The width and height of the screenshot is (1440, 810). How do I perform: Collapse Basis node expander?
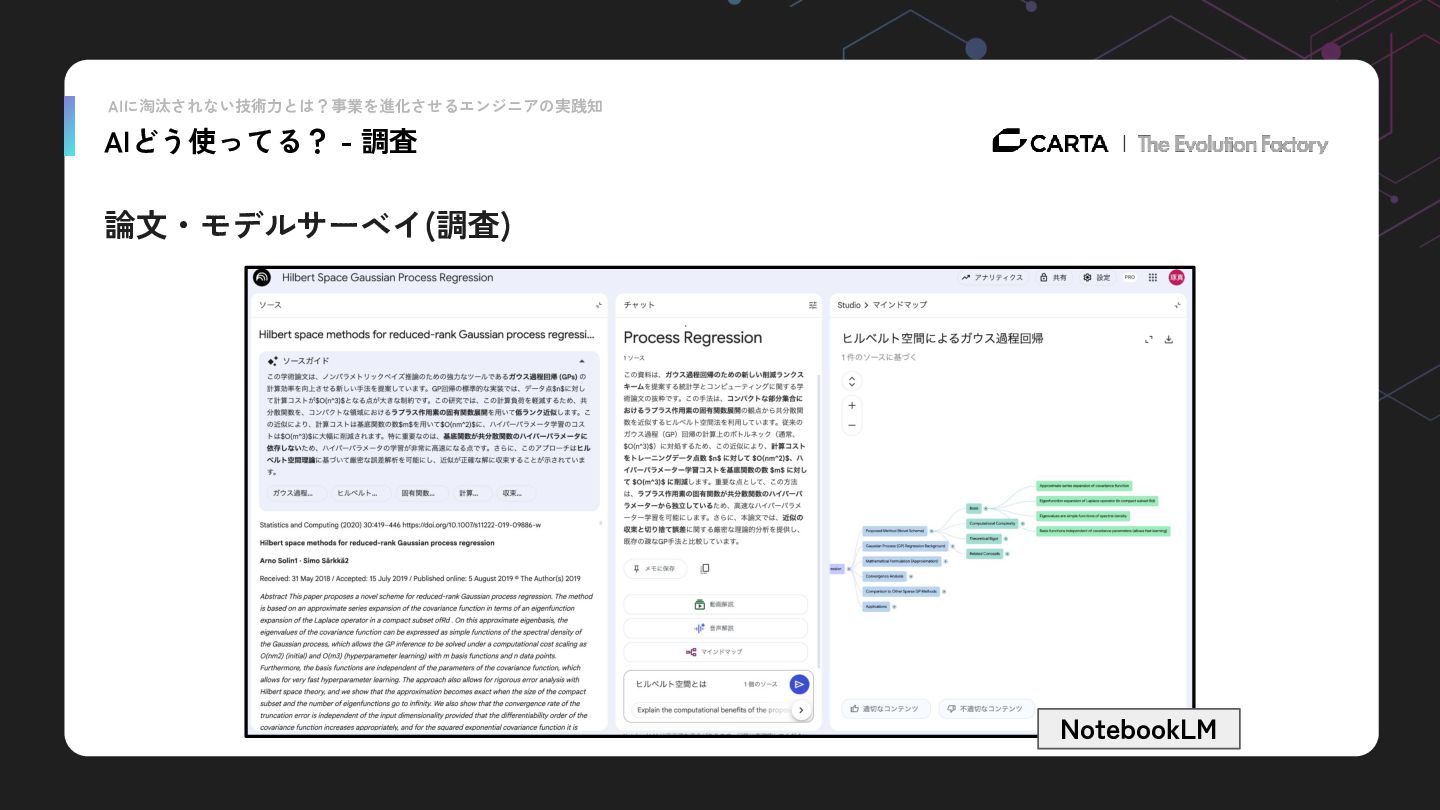coord(986,508)
